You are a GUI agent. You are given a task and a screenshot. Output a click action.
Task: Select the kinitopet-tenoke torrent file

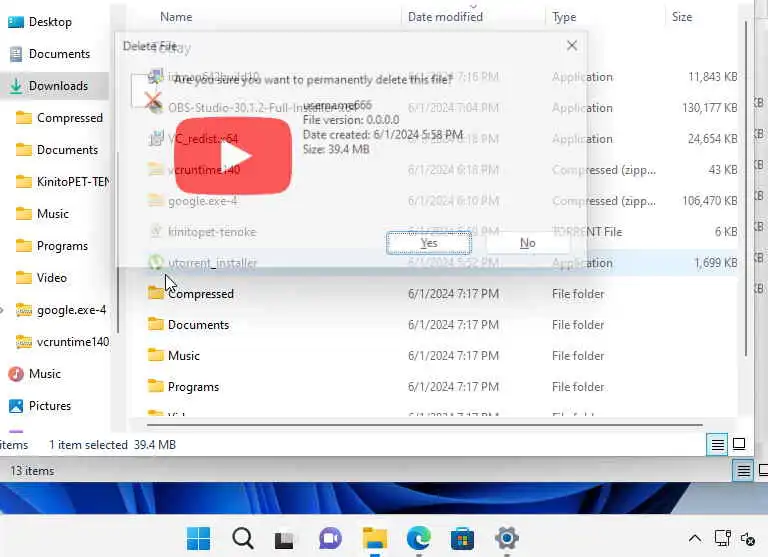(212, 232)
